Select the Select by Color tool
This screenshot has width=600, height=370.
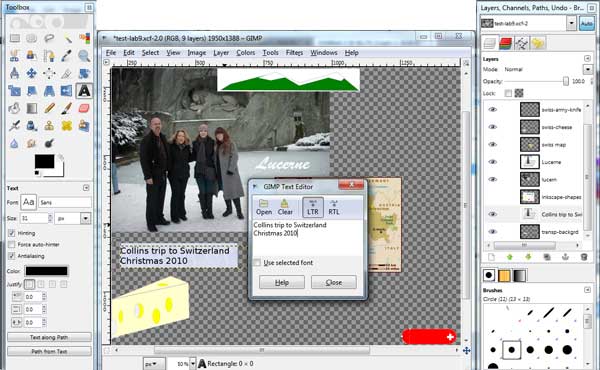point(84,38)
